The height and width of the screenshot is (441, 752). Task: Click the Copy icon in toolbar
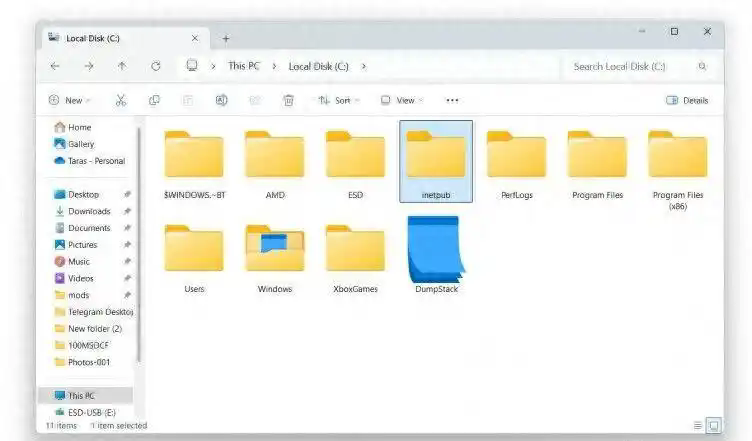(x=154, y=100)
